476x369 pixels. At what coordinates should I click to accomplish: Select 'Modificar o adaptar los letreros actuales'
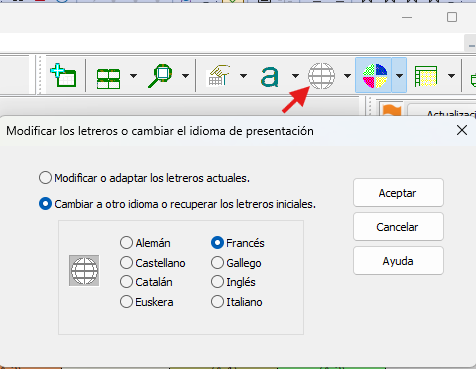point(144,178)
